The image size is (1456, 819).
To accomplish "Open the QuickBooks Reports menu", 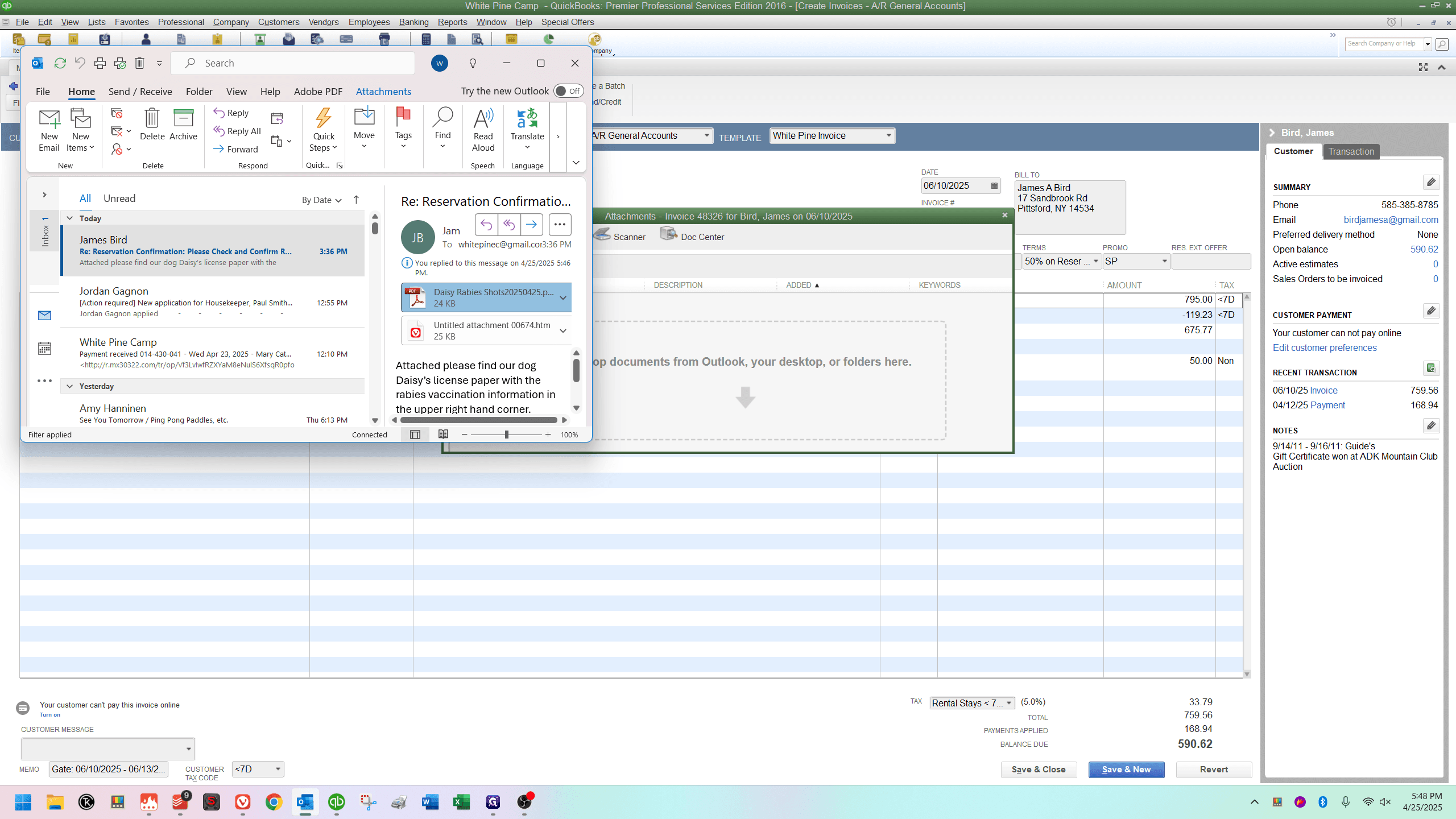I will pos(452,22).
